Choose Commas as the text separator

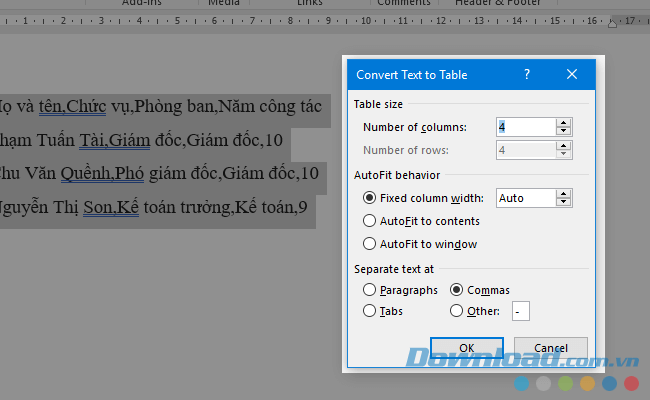[457, 290]
